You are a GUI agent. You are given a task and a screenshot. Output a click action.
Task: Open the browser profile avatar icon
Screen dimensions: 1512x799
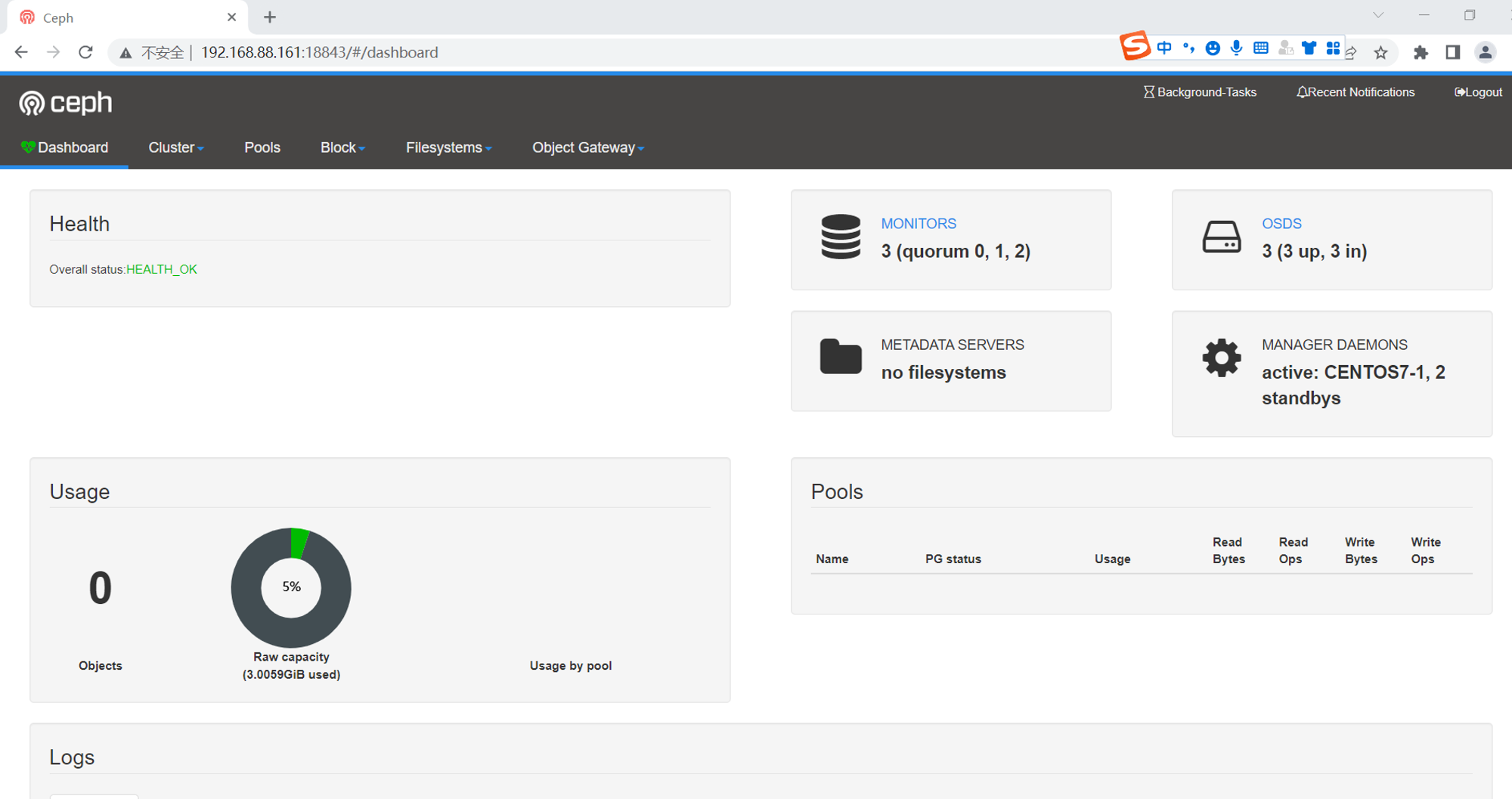pos(1485,52)
